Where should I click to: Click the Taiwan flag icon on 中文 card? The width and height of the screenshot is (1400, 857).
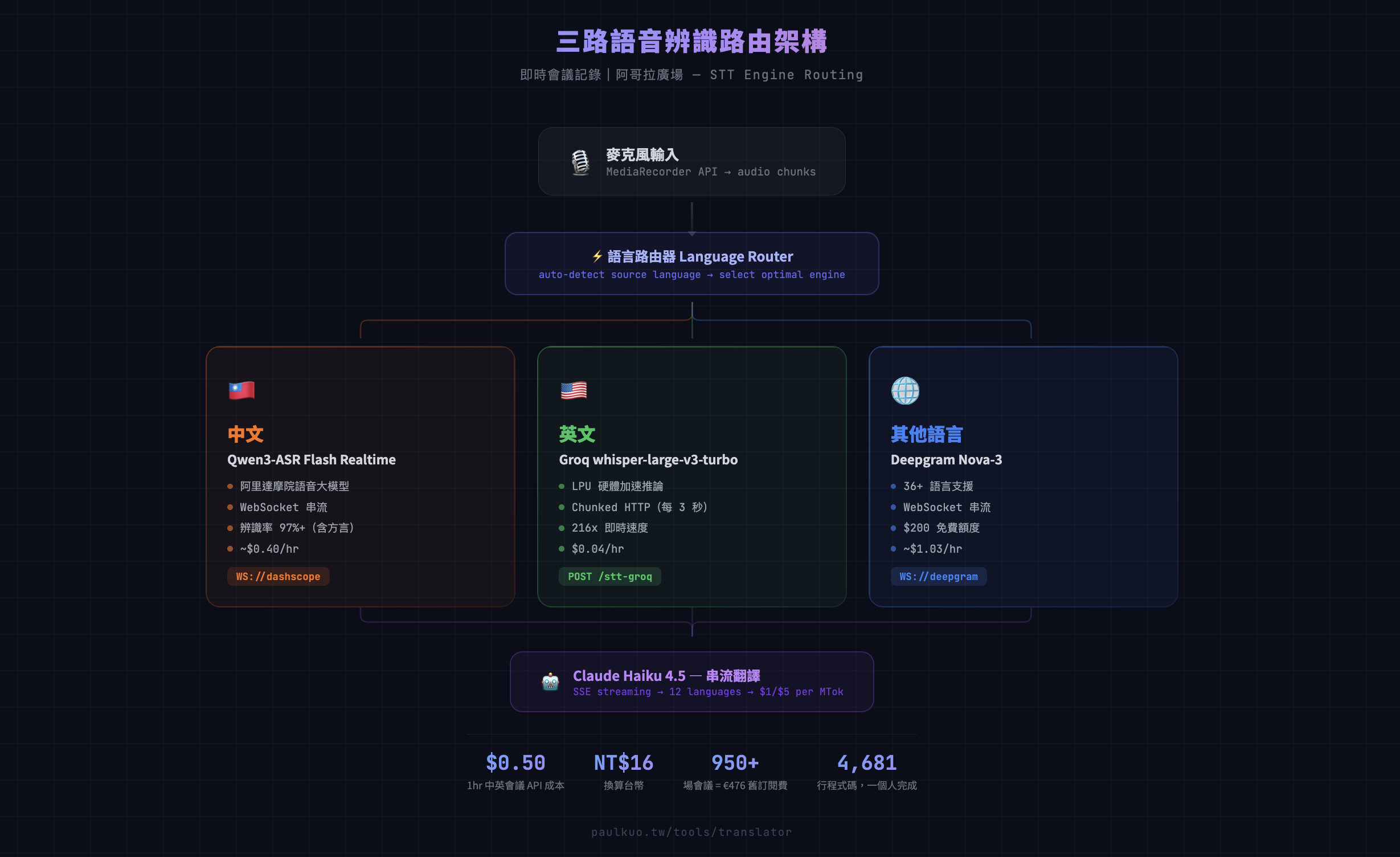[241, 391]
